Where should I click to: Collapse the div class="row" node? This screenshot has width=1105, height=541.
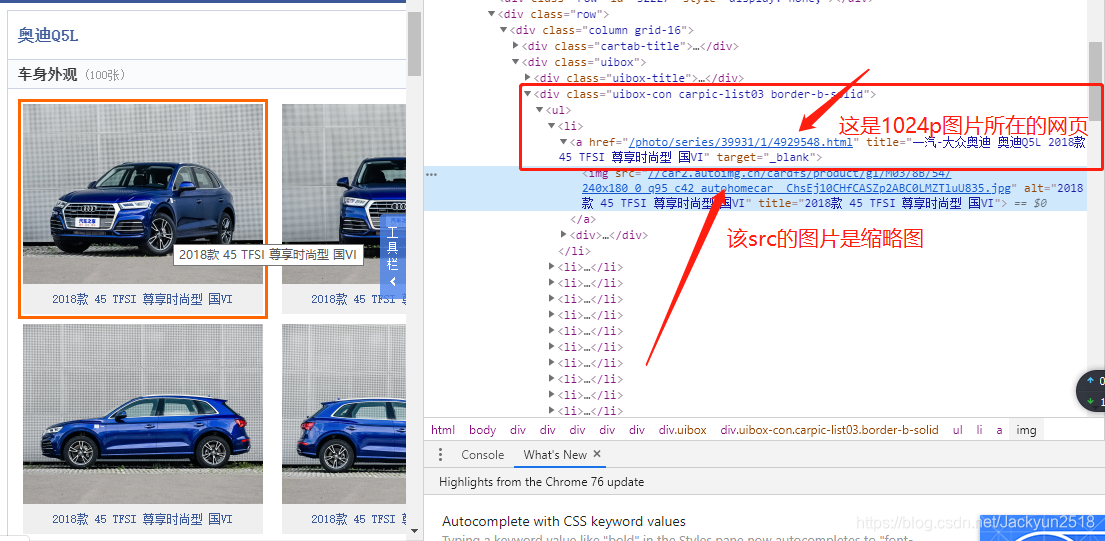[x=492, y=14]
